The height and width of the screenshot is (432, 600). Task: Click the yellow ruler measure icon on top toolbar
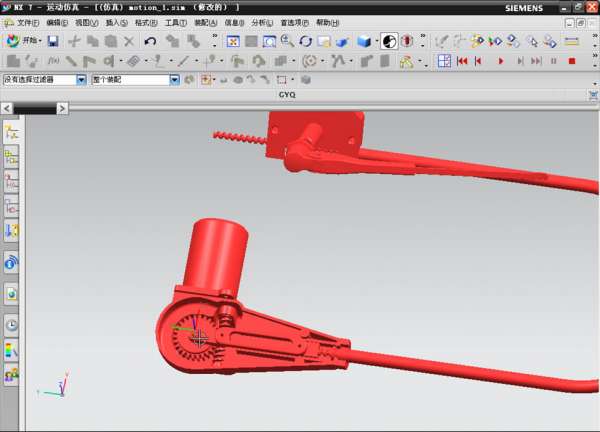tap(571, 41)
